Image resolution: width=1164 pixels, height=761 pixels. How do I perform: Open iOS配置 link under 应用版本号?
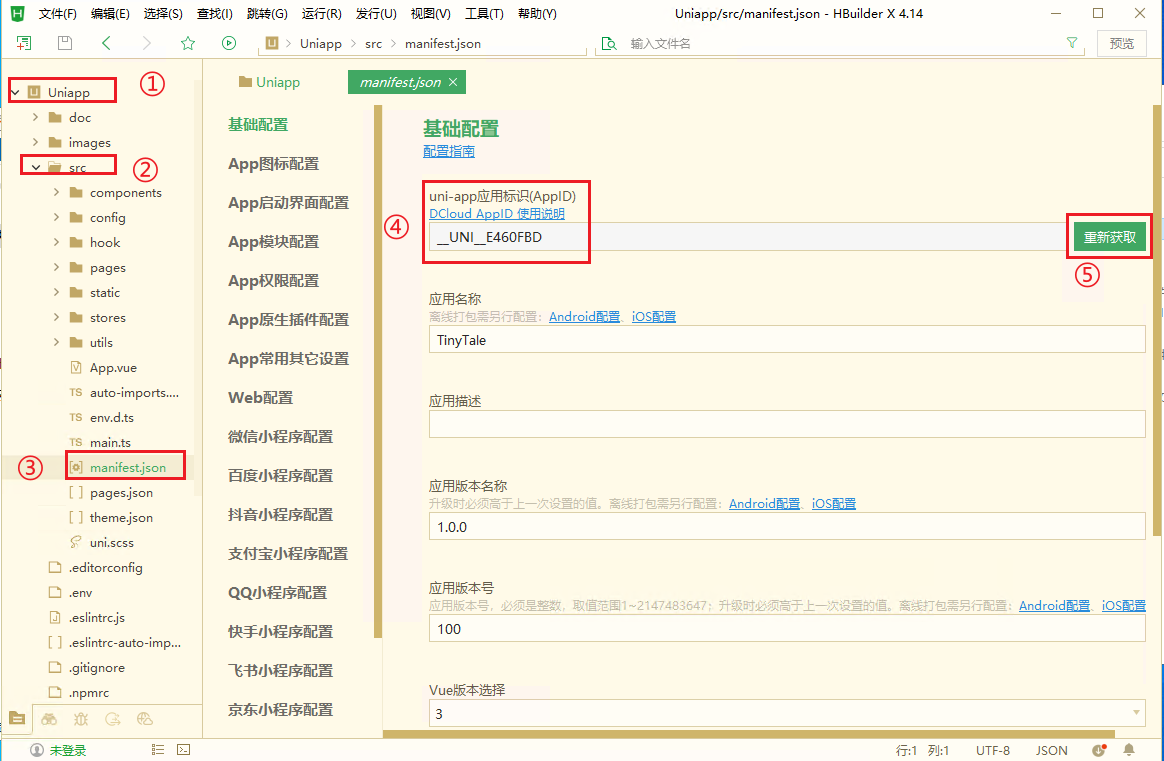(x=1123, y=605)
